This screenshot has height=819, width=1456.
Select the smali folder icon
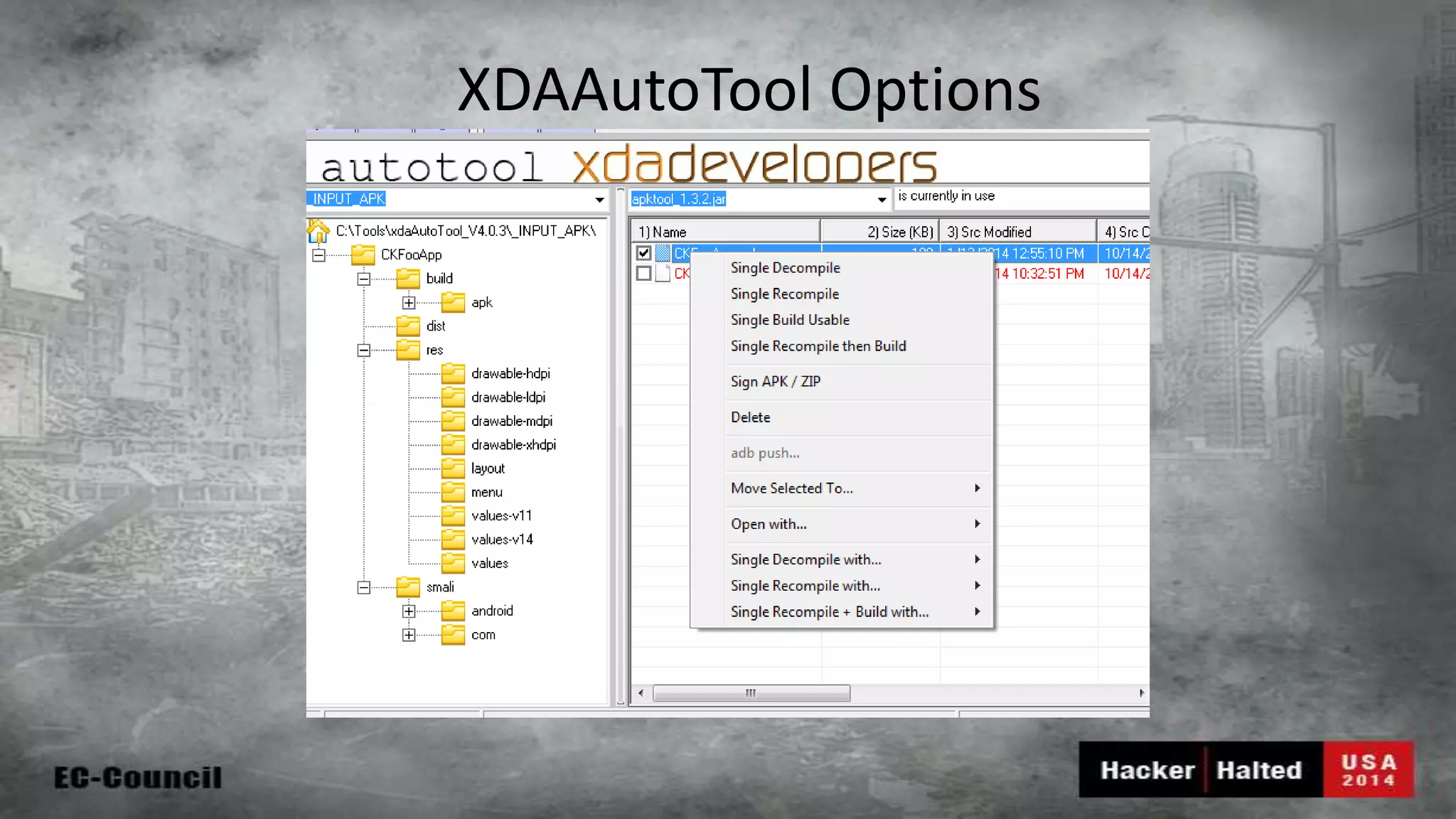(408, 587)
